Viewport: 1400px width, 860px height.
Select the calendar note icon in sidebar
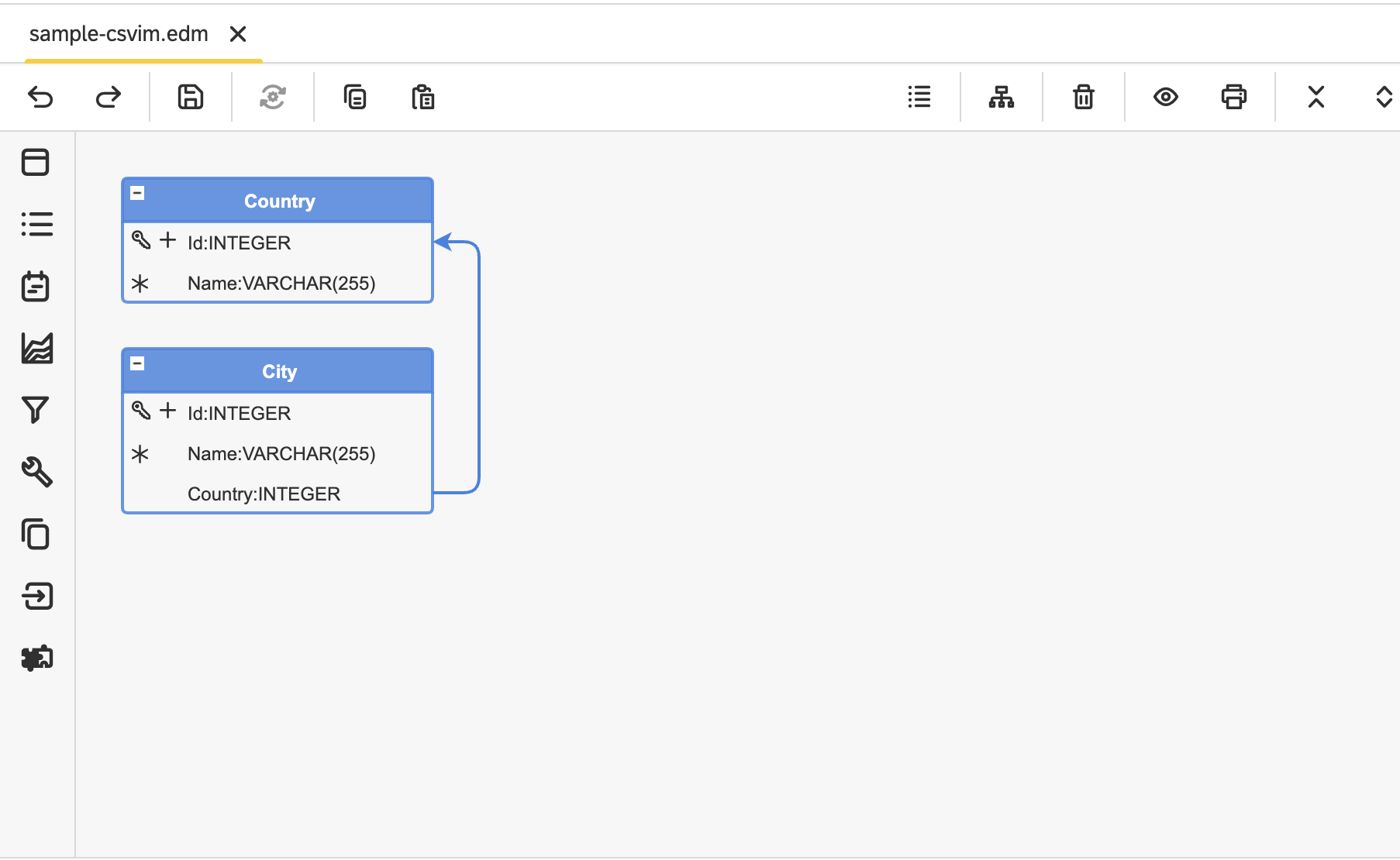pyautogui.click(x=36, y=287)
